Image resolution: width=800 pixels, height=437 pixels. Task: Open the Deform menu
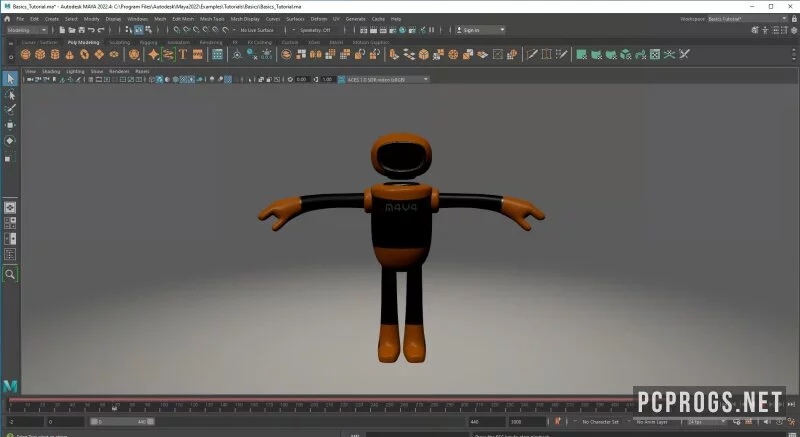coord(318,19)
